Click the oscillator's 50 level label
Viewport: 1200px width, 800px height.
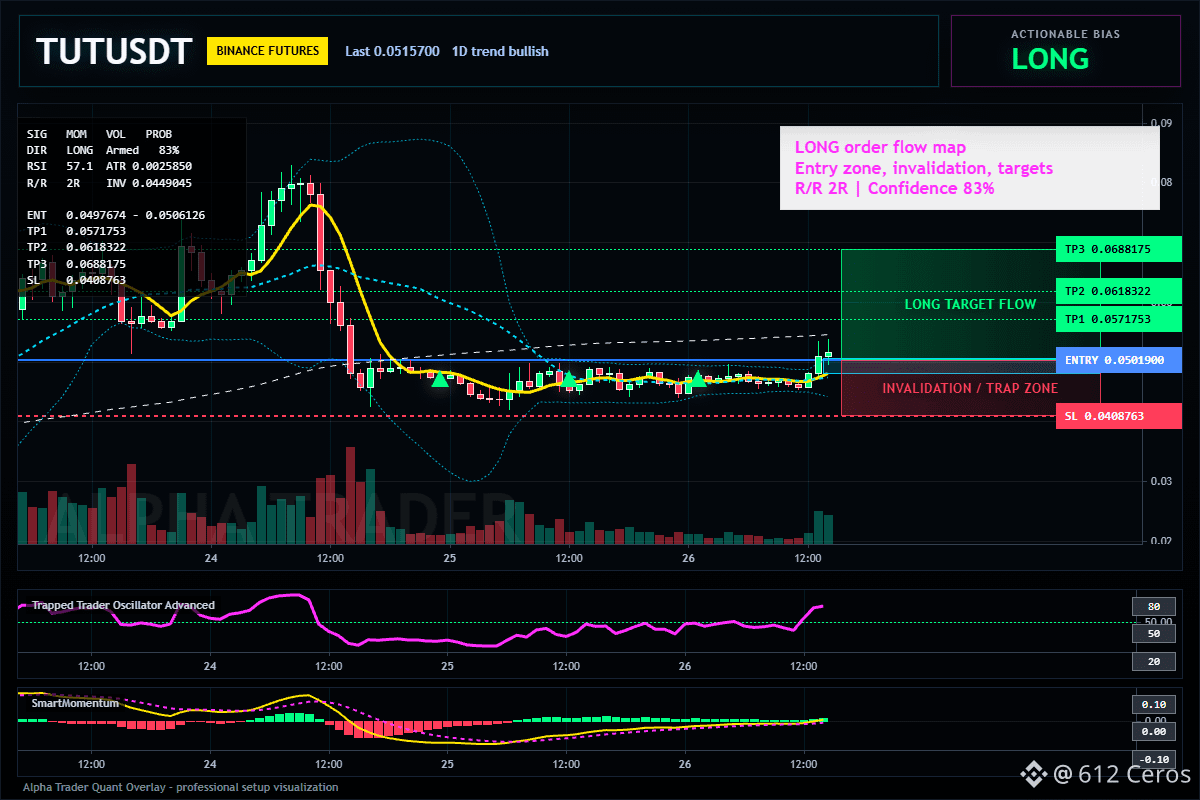1153,634
